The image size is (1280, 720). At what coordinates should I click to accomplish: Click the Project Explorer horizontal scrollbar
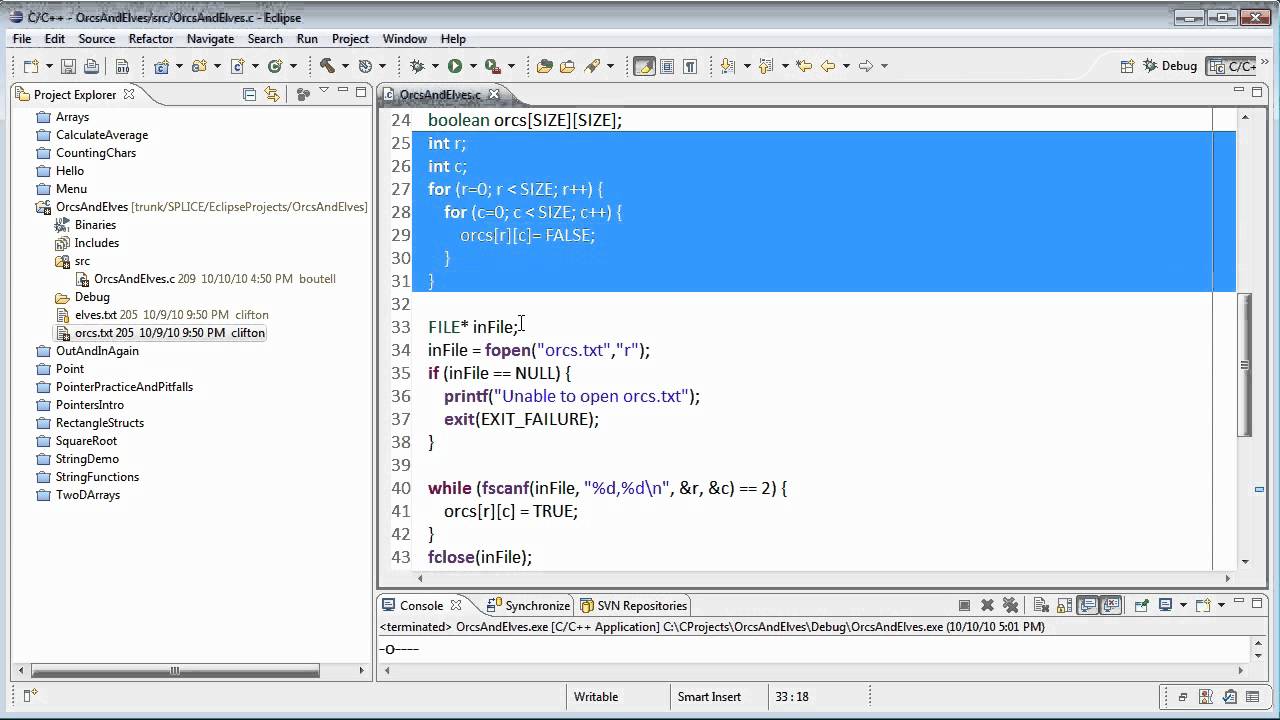pos(175,671)
